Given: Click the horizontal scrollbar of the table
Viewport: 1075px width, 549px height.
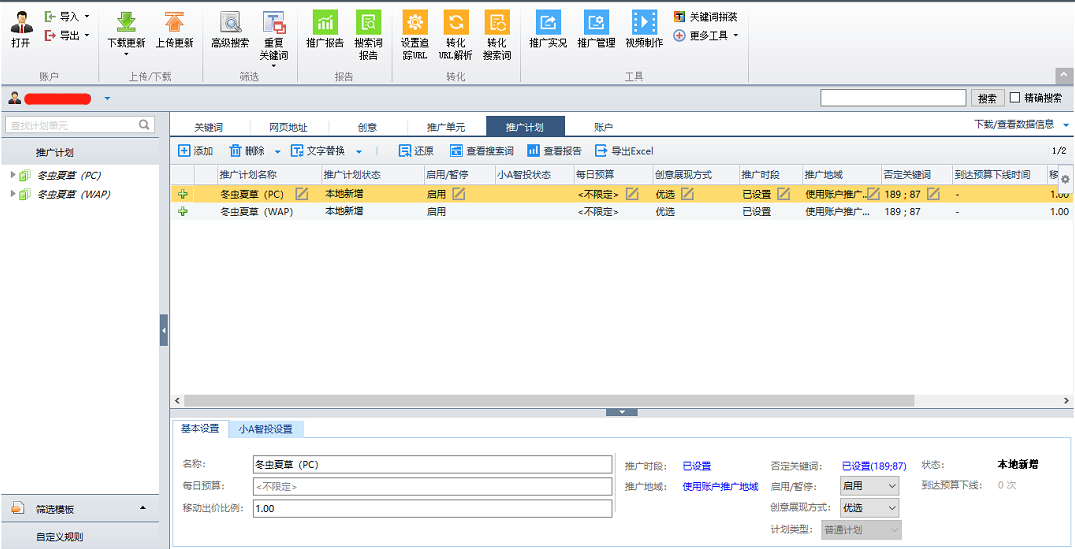Looking at the screenshot, I should point(540,400).
